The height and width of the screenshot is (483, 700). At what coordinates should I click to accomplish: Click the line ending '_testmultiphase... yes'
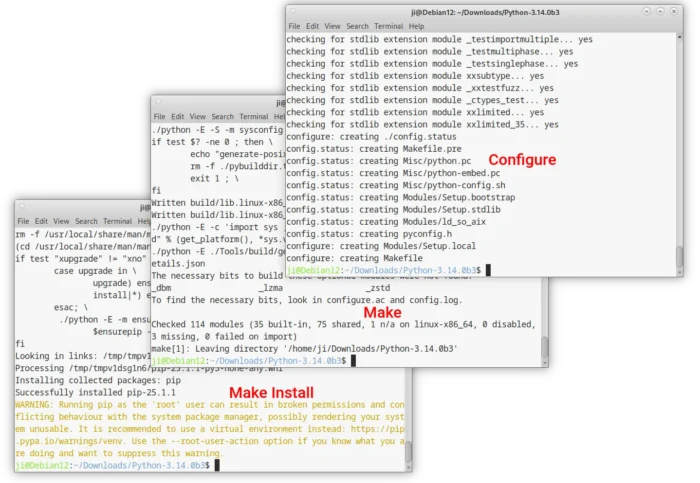click(429, 51)
